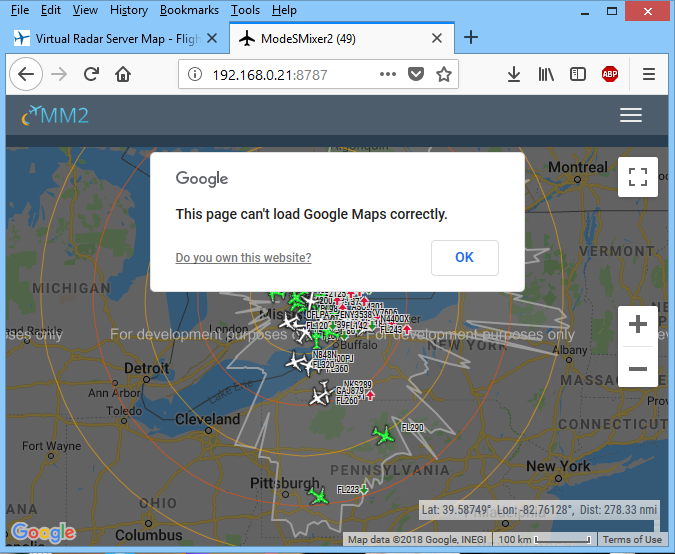This screenshot has width=675, height=554.
Task: Open the downloads panel
Action: (x=514, y=74)
